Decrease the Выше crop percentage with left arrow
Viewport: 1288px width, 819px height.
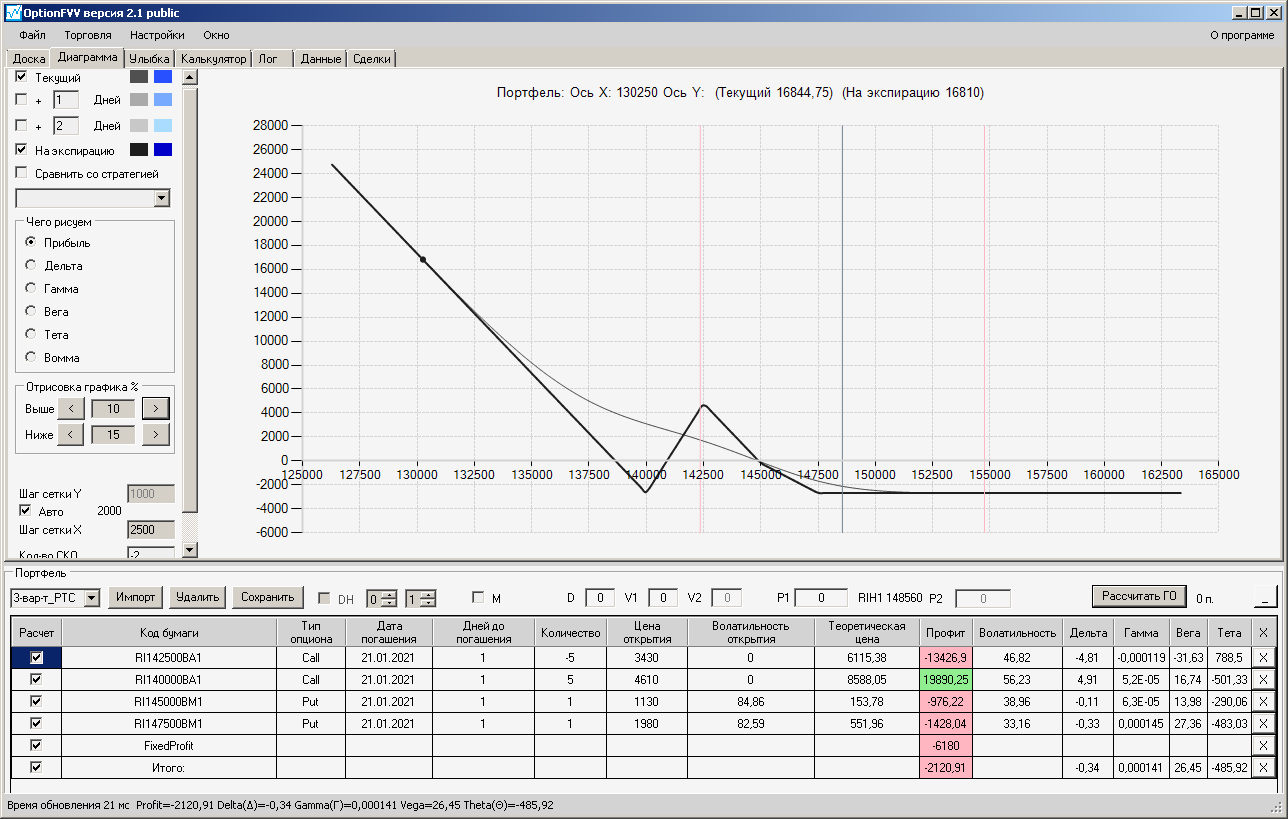point(71,408)
